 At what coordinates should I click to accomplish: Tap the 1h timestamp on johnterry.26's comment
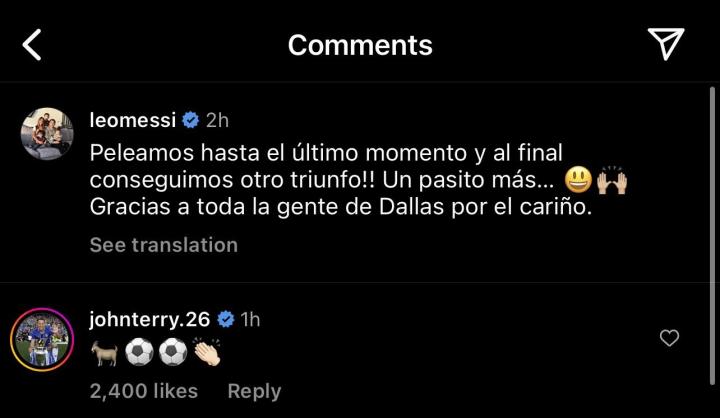(251, 319)
